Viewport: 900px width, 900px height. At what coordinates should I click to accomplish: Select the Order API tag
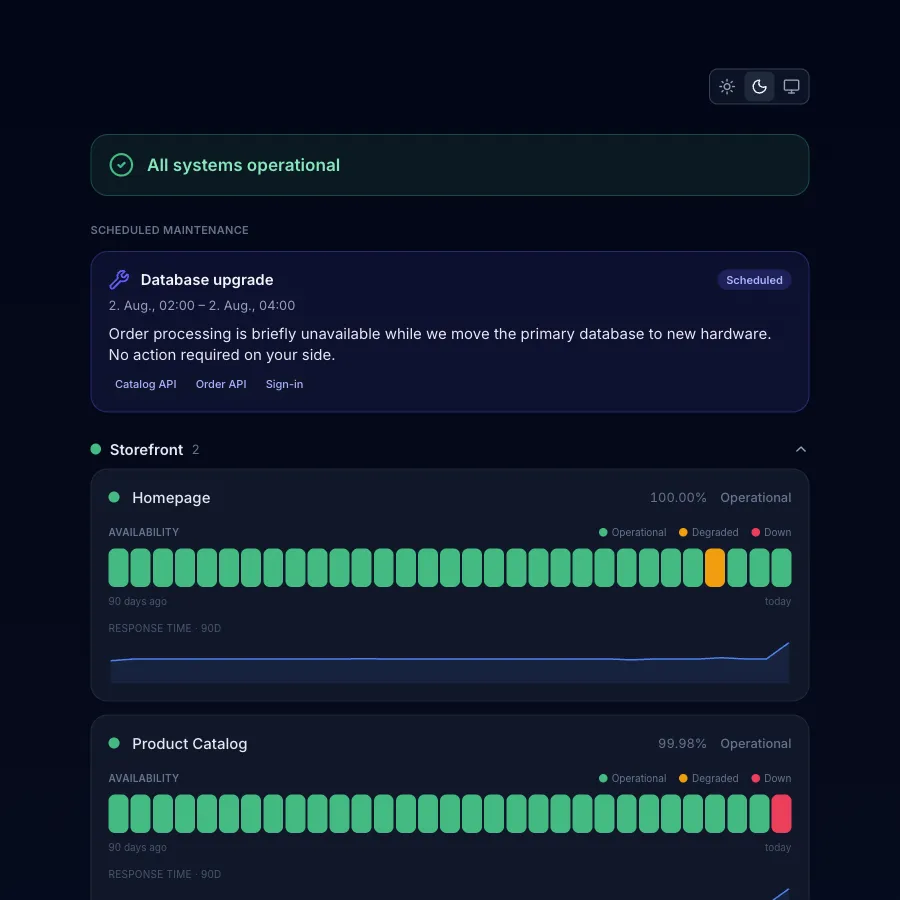point(221,384)
